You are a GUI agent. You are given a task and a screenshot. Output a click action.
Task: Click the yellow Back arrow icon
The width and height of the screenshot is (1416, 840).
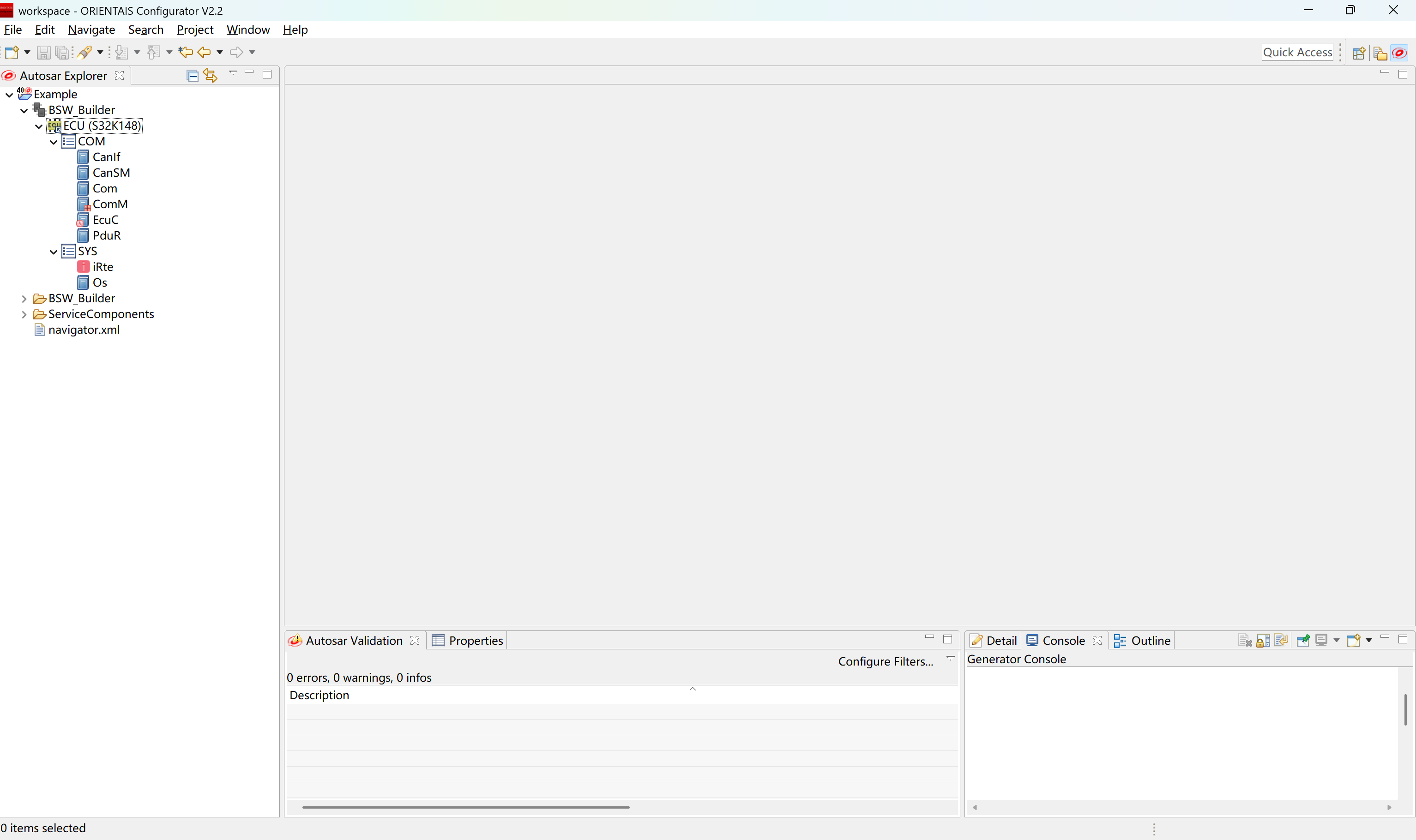click(x=204, y=52)
